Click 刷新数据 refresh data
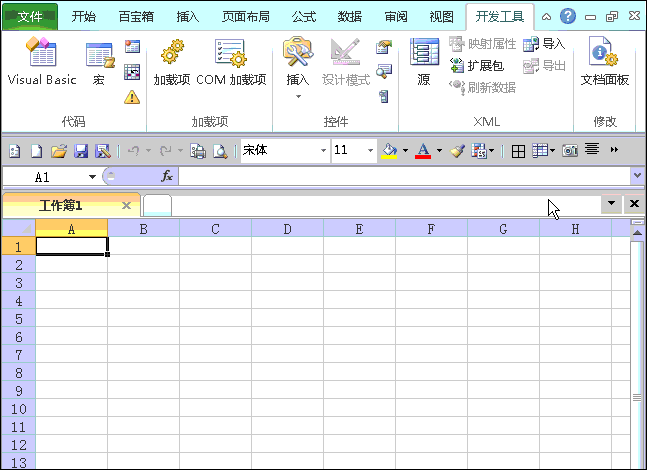Image resolution: width=647 pixels, height=470 pixels. point(482,87)
